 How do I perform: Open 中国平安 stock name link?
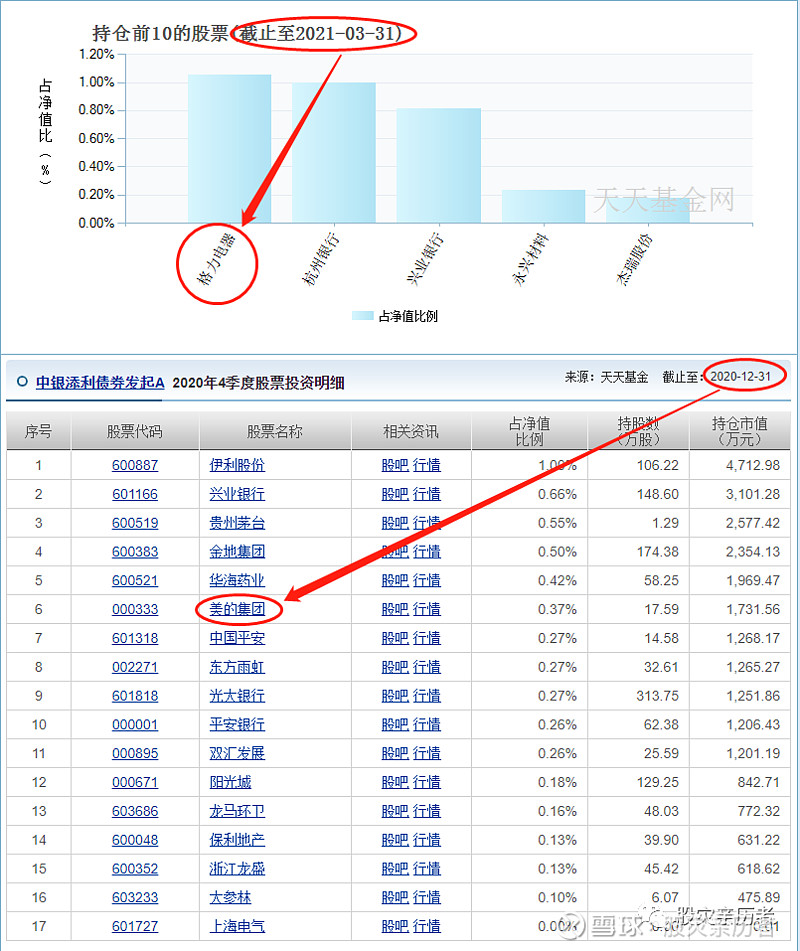coord(237,638)
